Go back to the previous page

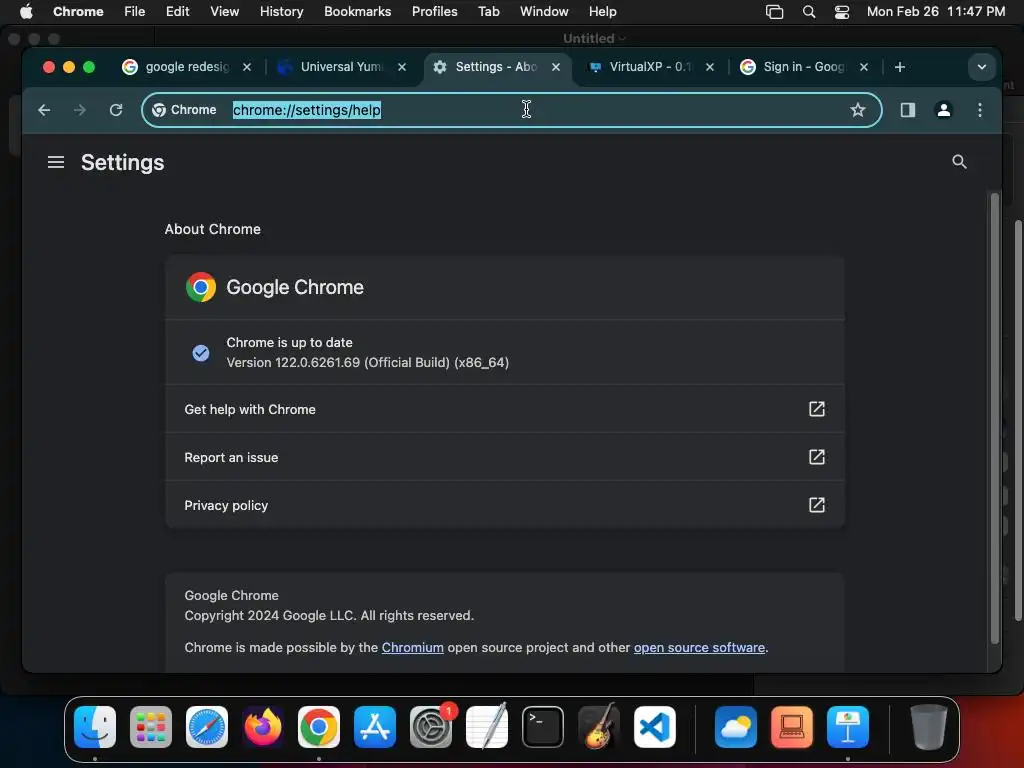[x=44, y=110]
